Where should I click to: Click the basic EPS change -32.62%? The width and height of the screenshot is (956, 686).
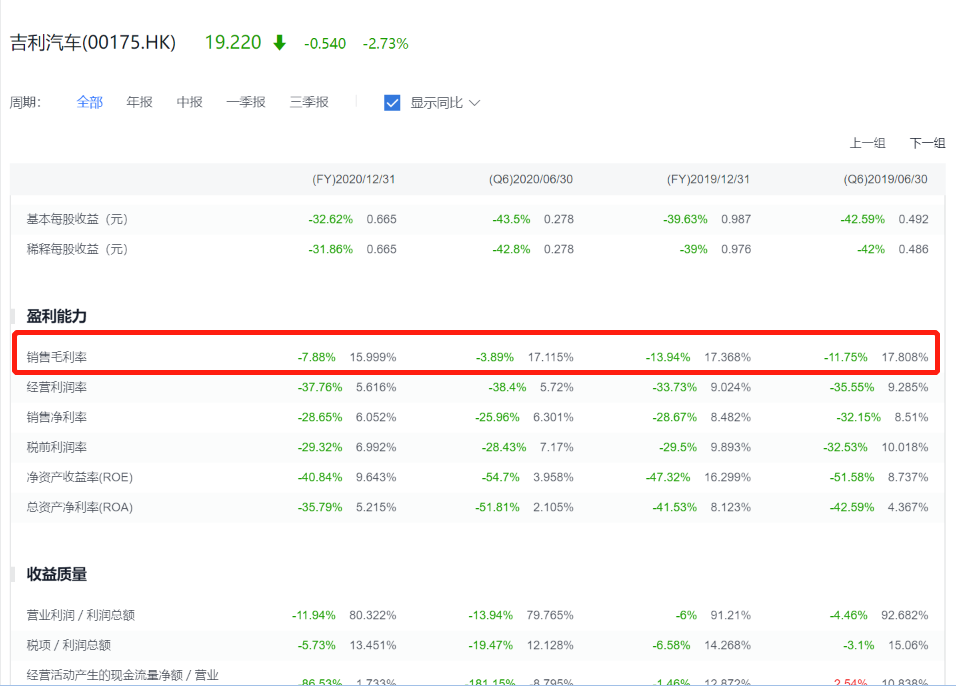(330, 220)
